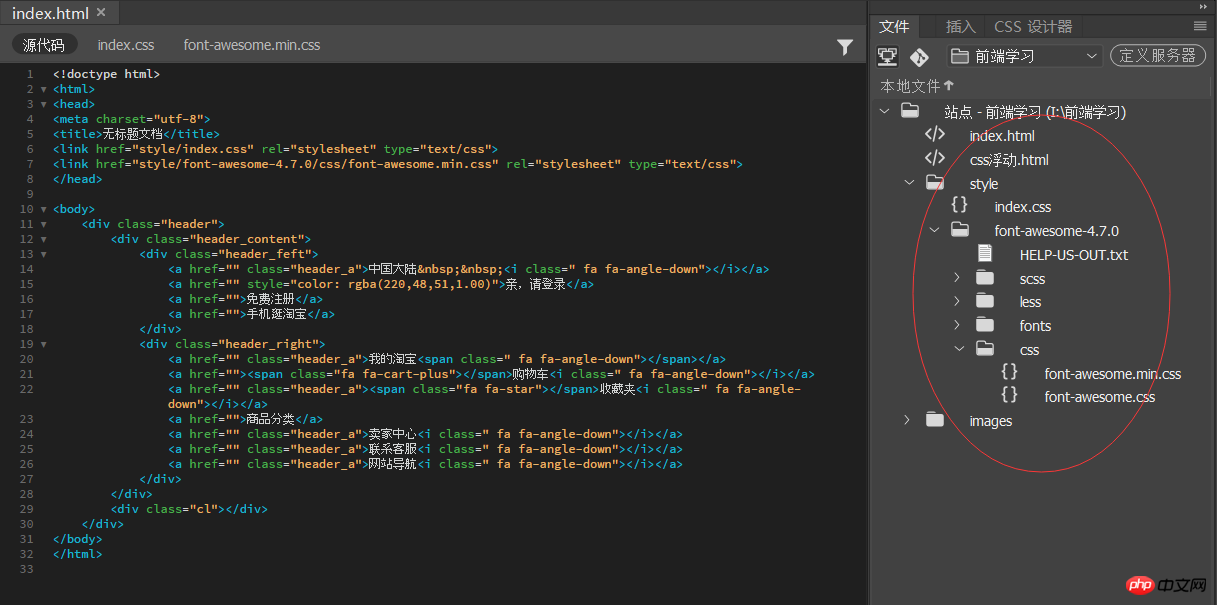Click the 定义服务器 button
The height and width of the screenshot is (605, 1217).
click(x=1157, y=56)
